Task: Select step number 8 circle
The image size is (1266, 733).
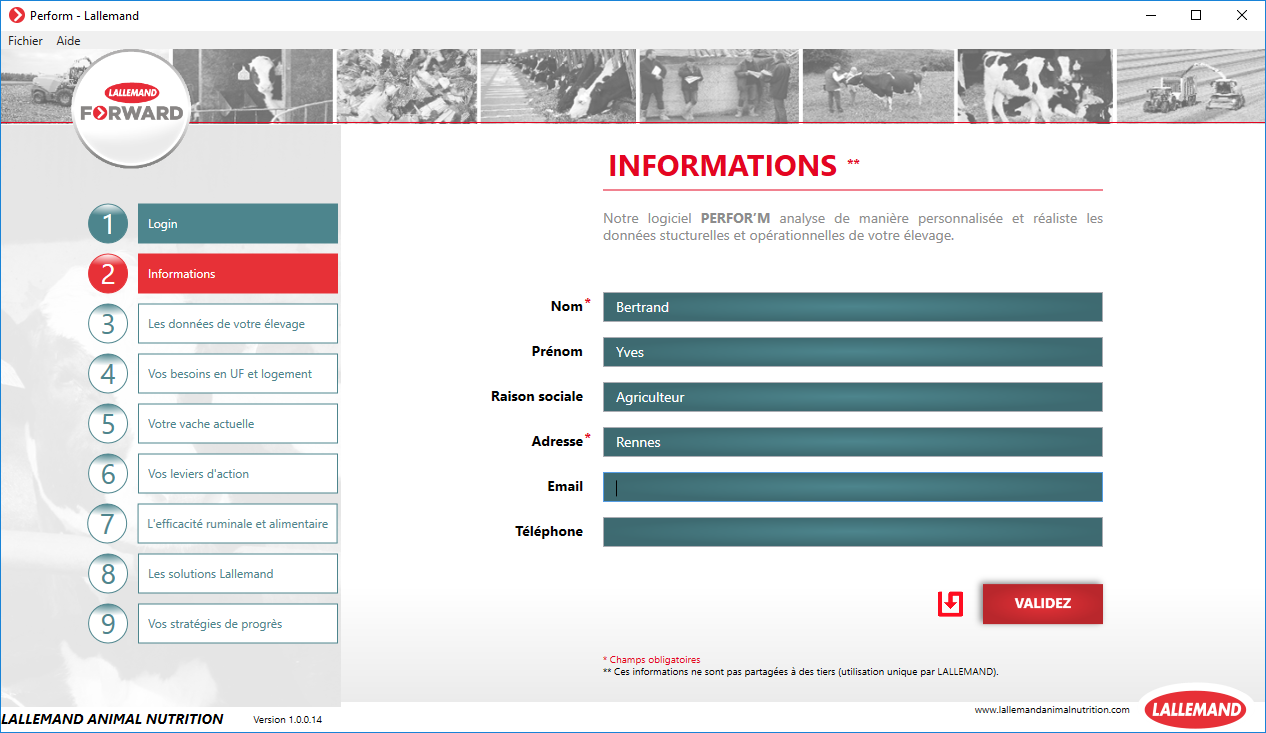Action: pos(108,574)
